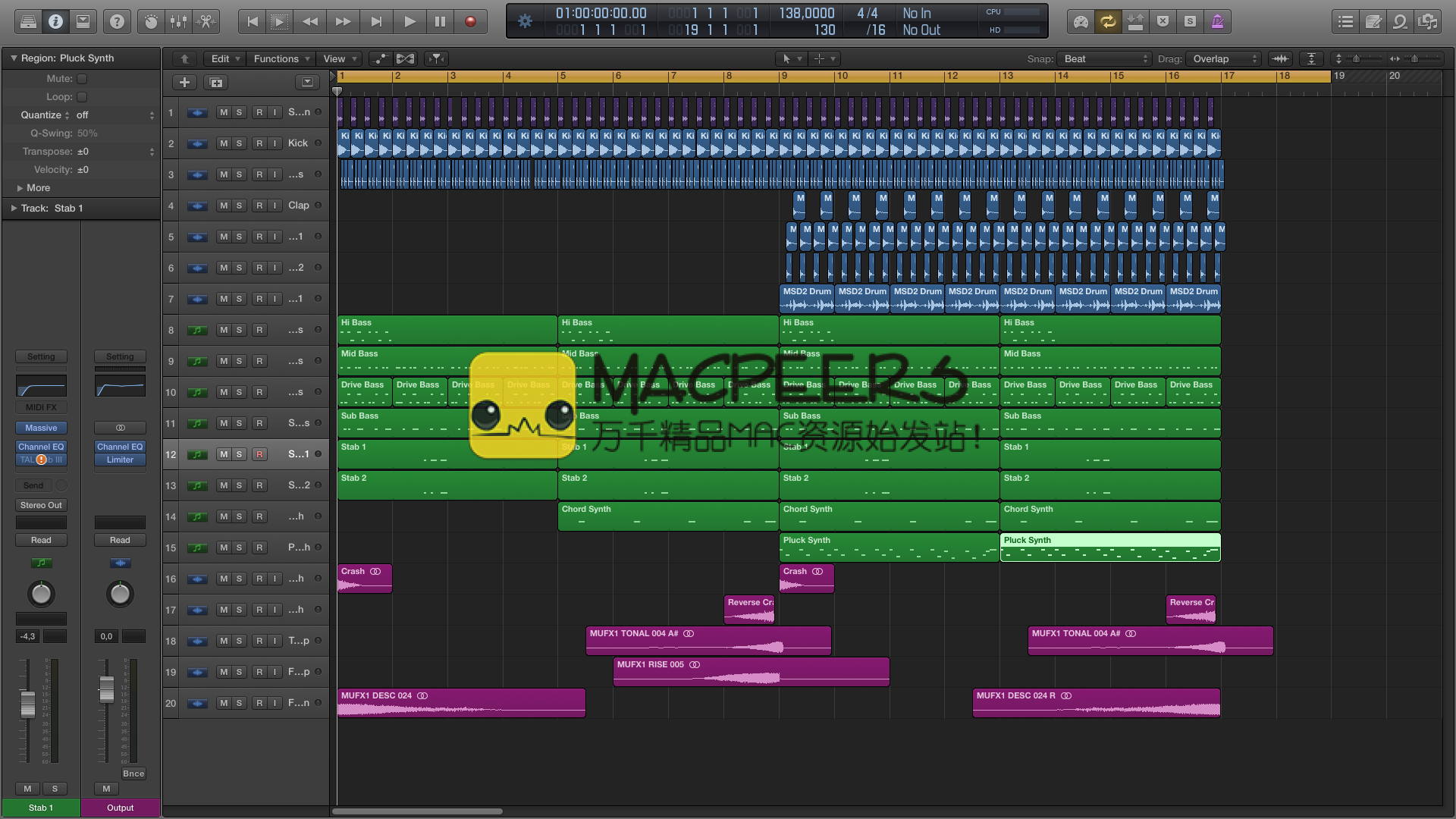This screenshot has width=1456, height=819.
Task: Open the Functions menu
Action: [x=281, y=59]
